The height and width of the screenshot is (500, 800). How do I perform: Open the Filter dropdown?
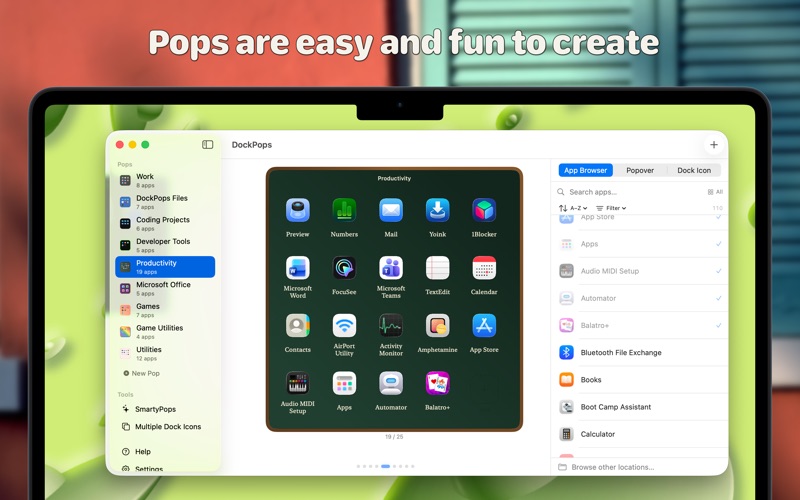click(611, 208)
